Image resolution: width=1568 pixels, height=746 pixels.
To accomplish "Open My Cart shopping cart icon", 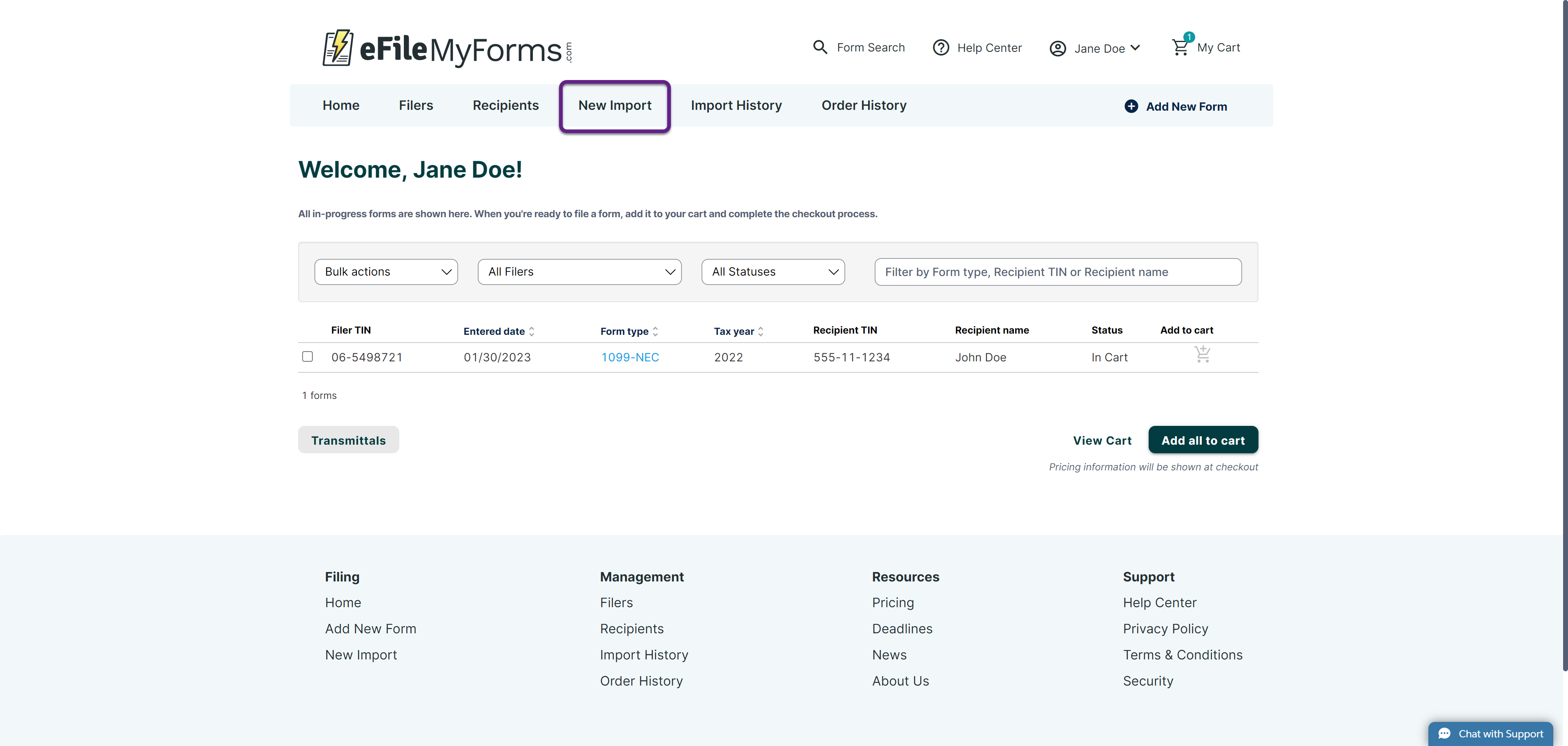I will point(1180,47).
